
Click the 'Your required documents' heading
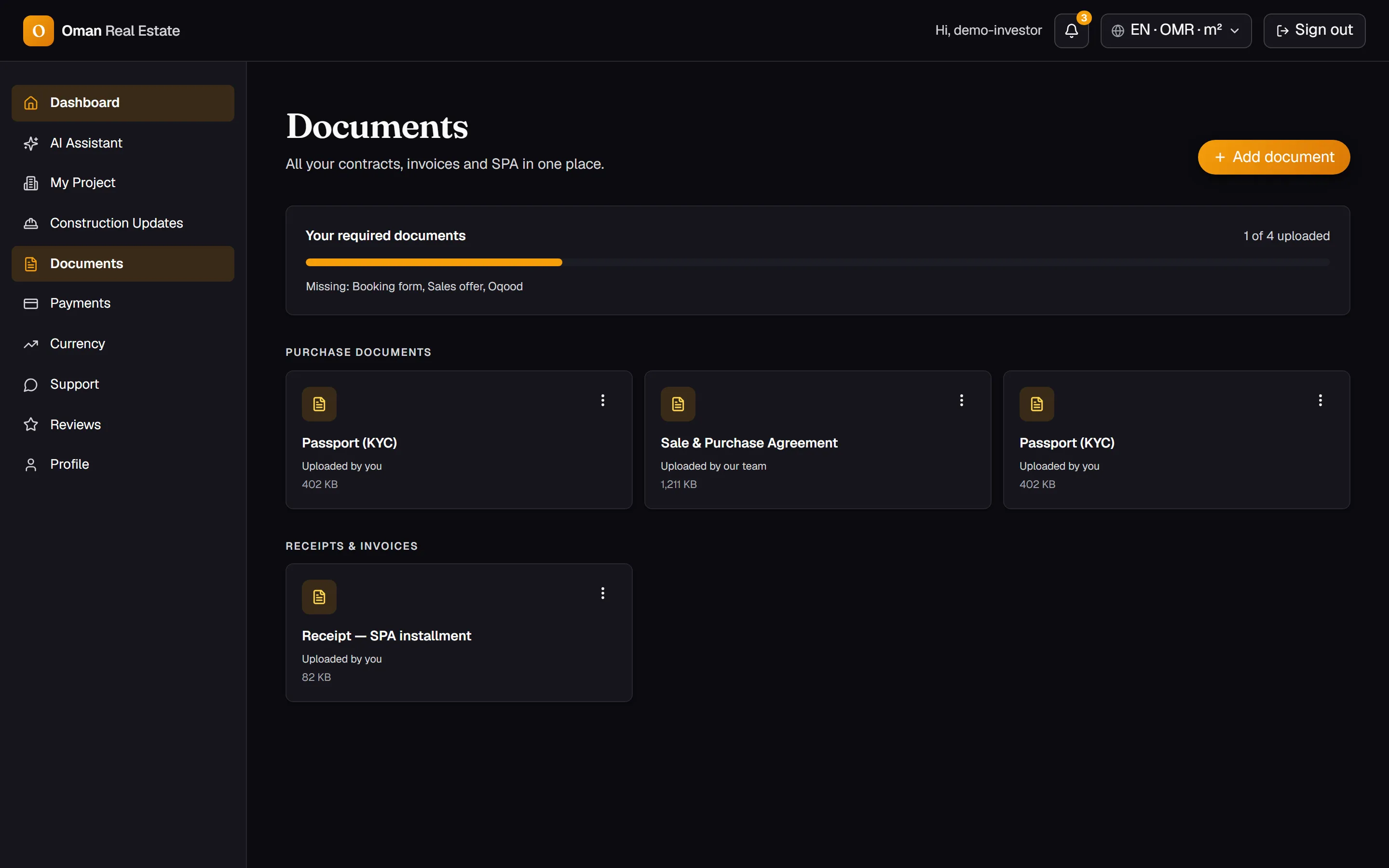tap(385, 236)
